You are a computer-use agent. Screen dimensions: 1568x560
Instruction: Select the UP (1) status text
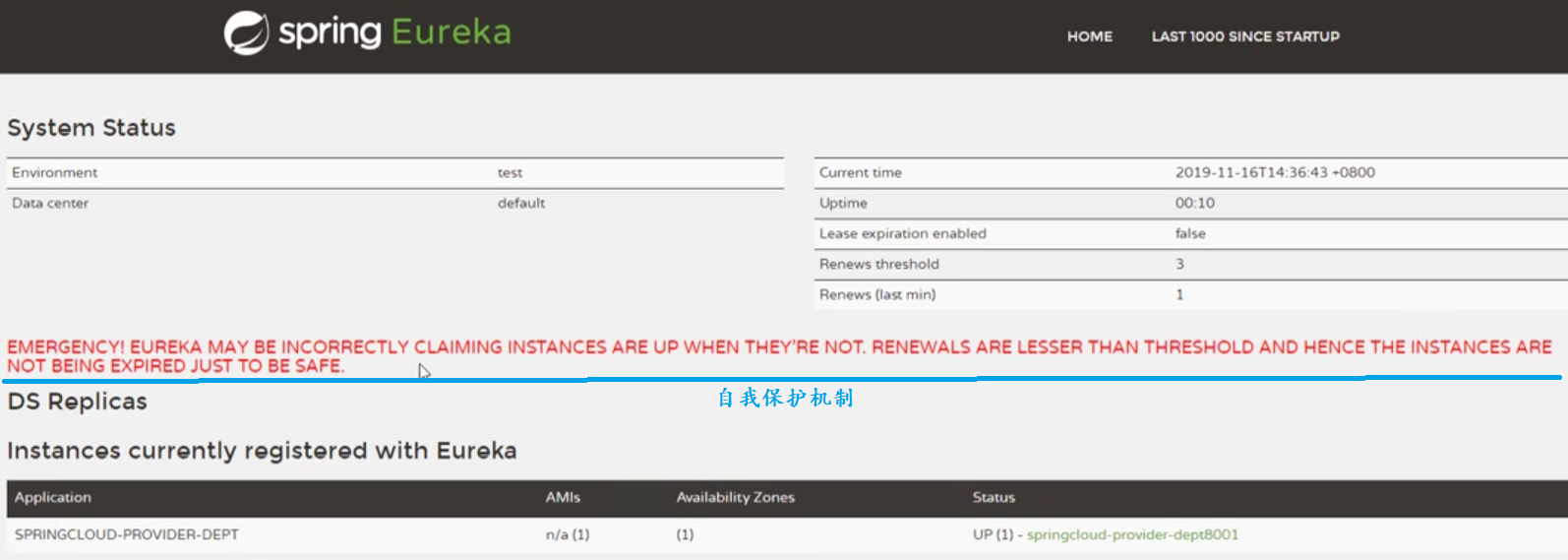point(993,534)
